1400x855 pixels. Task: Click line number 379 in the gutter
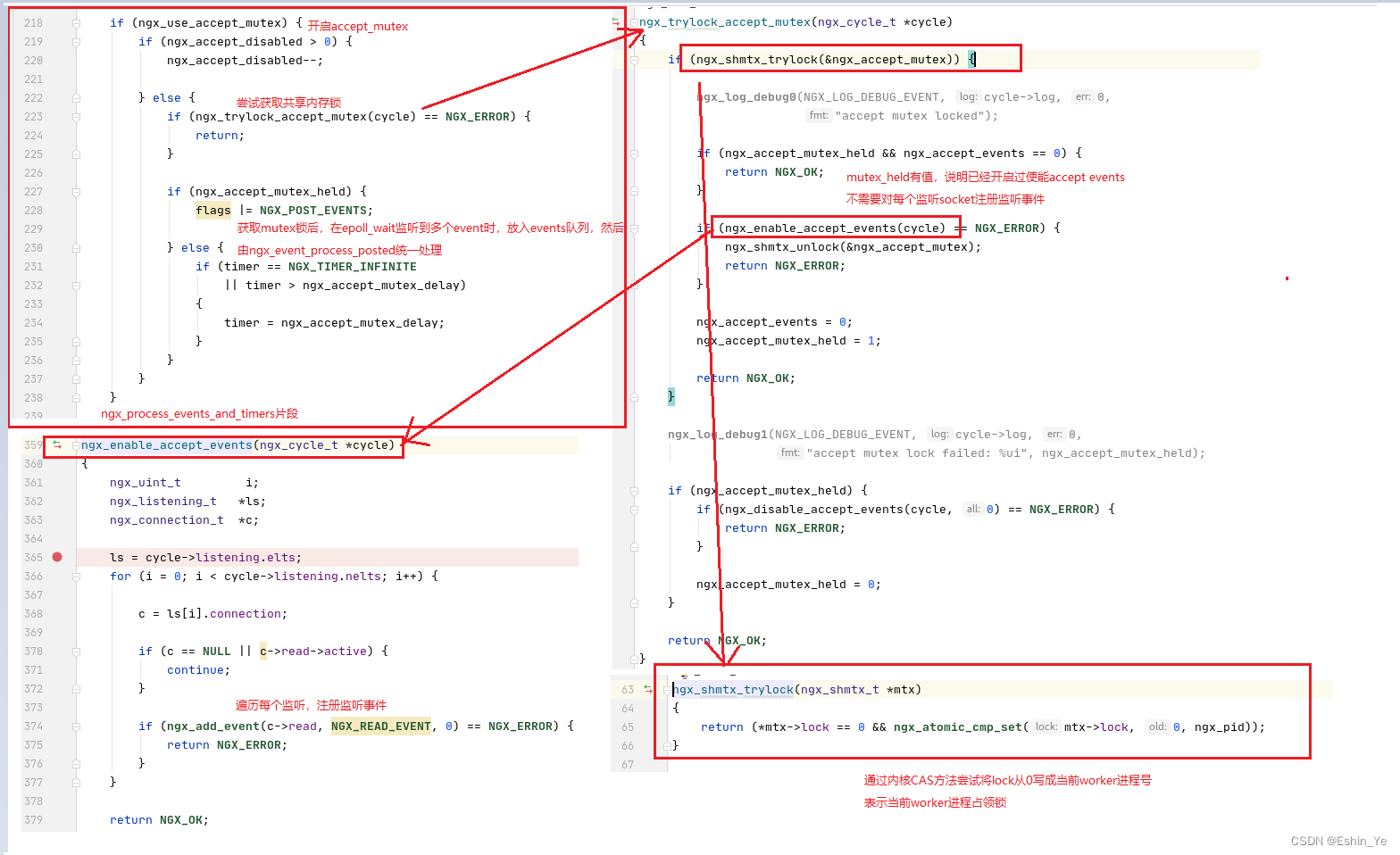[33, 820]
